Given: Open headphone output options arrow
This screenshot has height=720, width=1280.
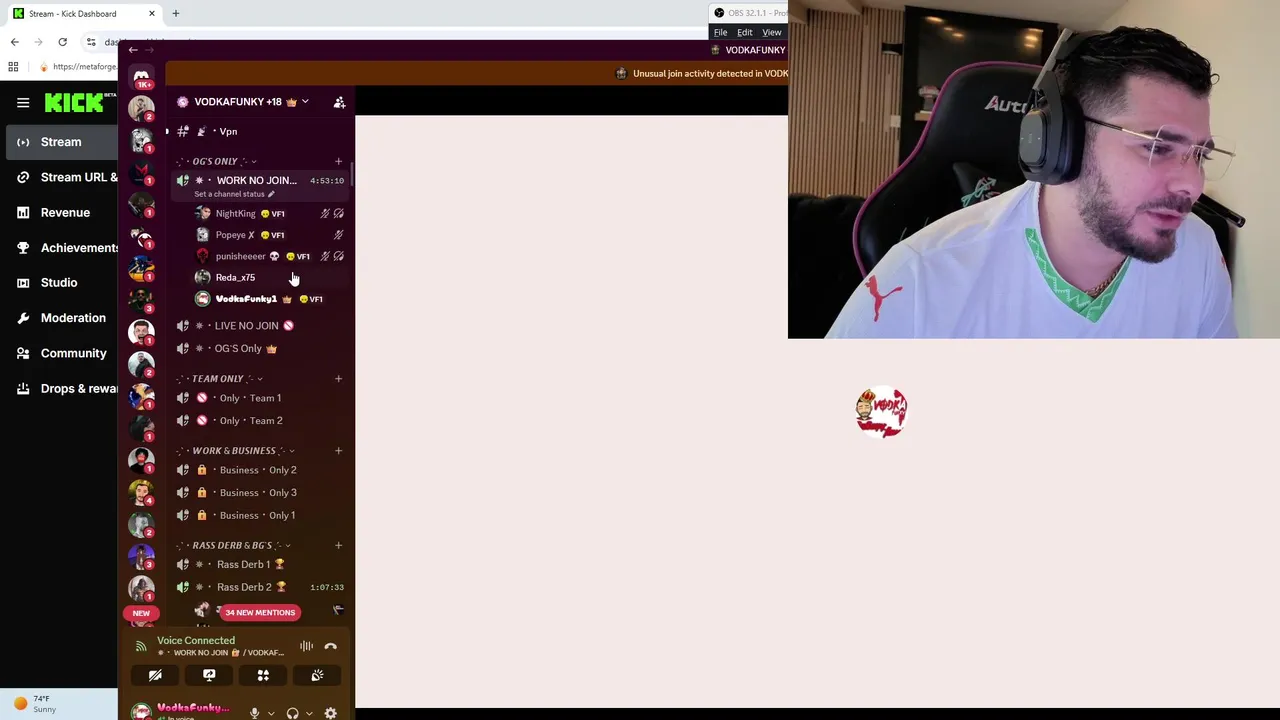Looking at the screenshot, I should coord(309,713).
